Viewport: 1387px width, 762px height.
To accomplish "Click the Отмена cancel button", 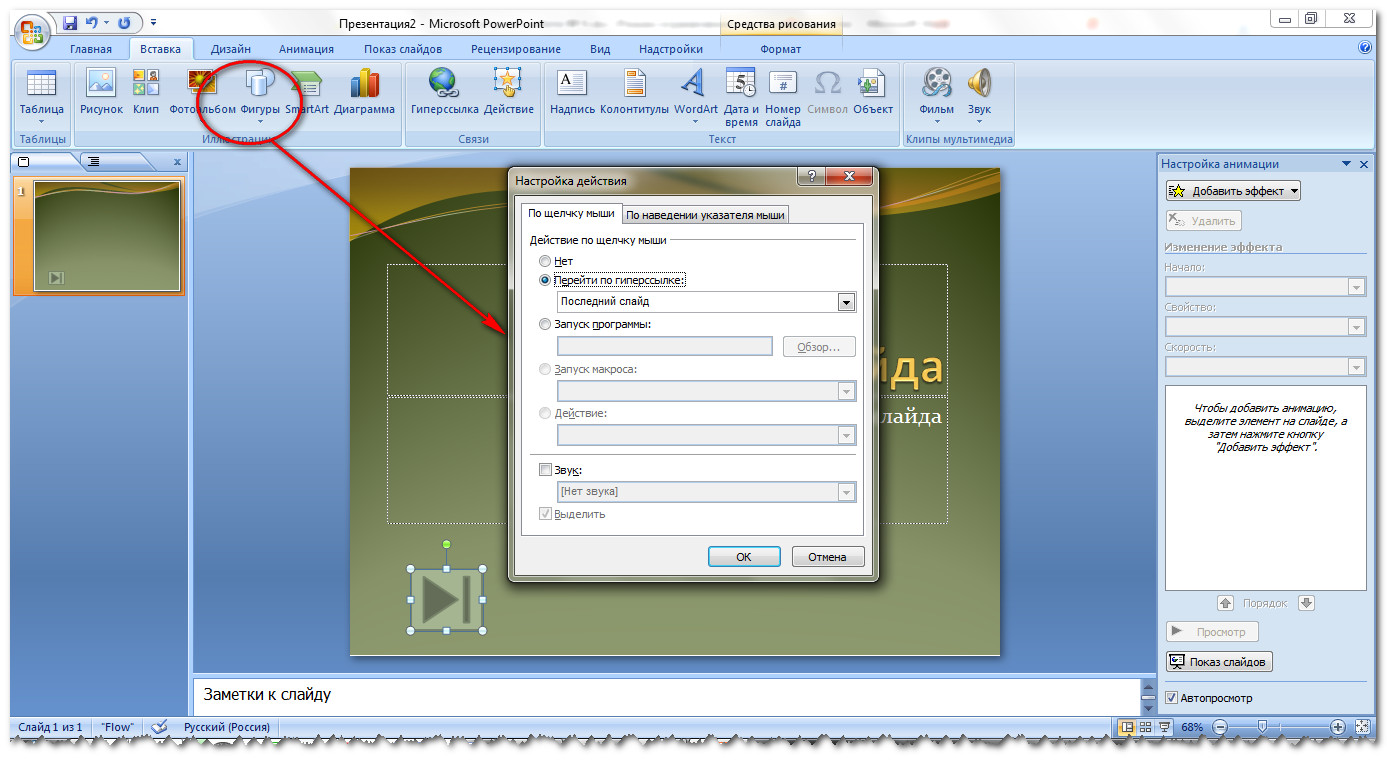I will [x=827, y=557].
